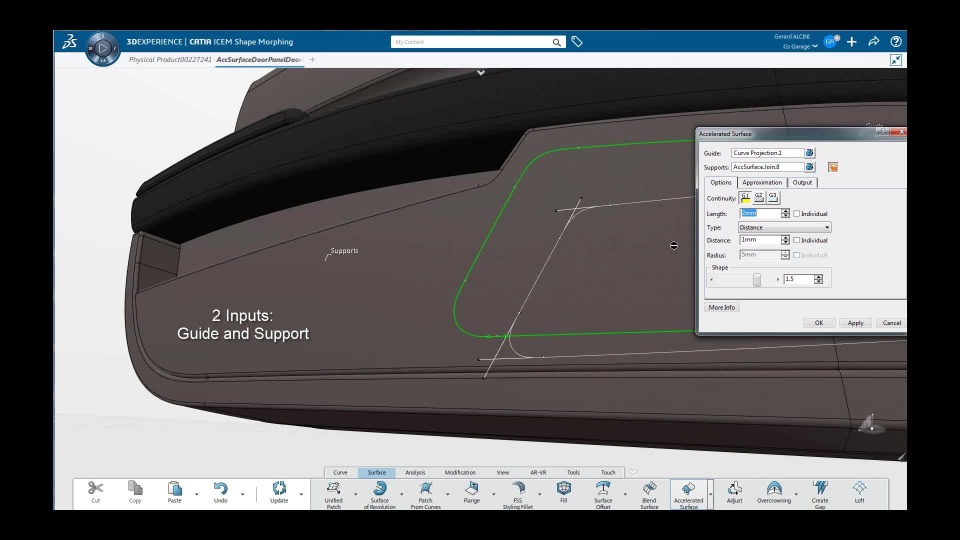The image size is (960, 540).
Task: Click the Shape slider right arrow
Action: click(x=778, y=279)
